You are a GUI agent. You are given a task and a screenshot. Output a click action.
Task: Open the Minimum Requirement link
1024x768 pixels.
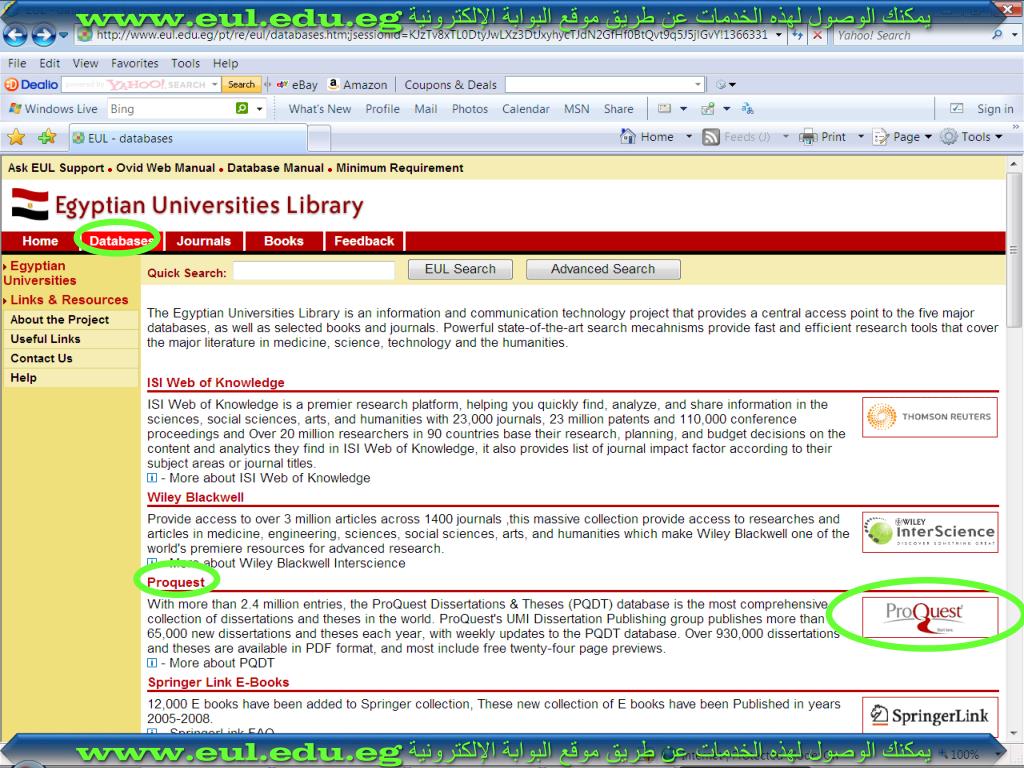tap(400, 168)
